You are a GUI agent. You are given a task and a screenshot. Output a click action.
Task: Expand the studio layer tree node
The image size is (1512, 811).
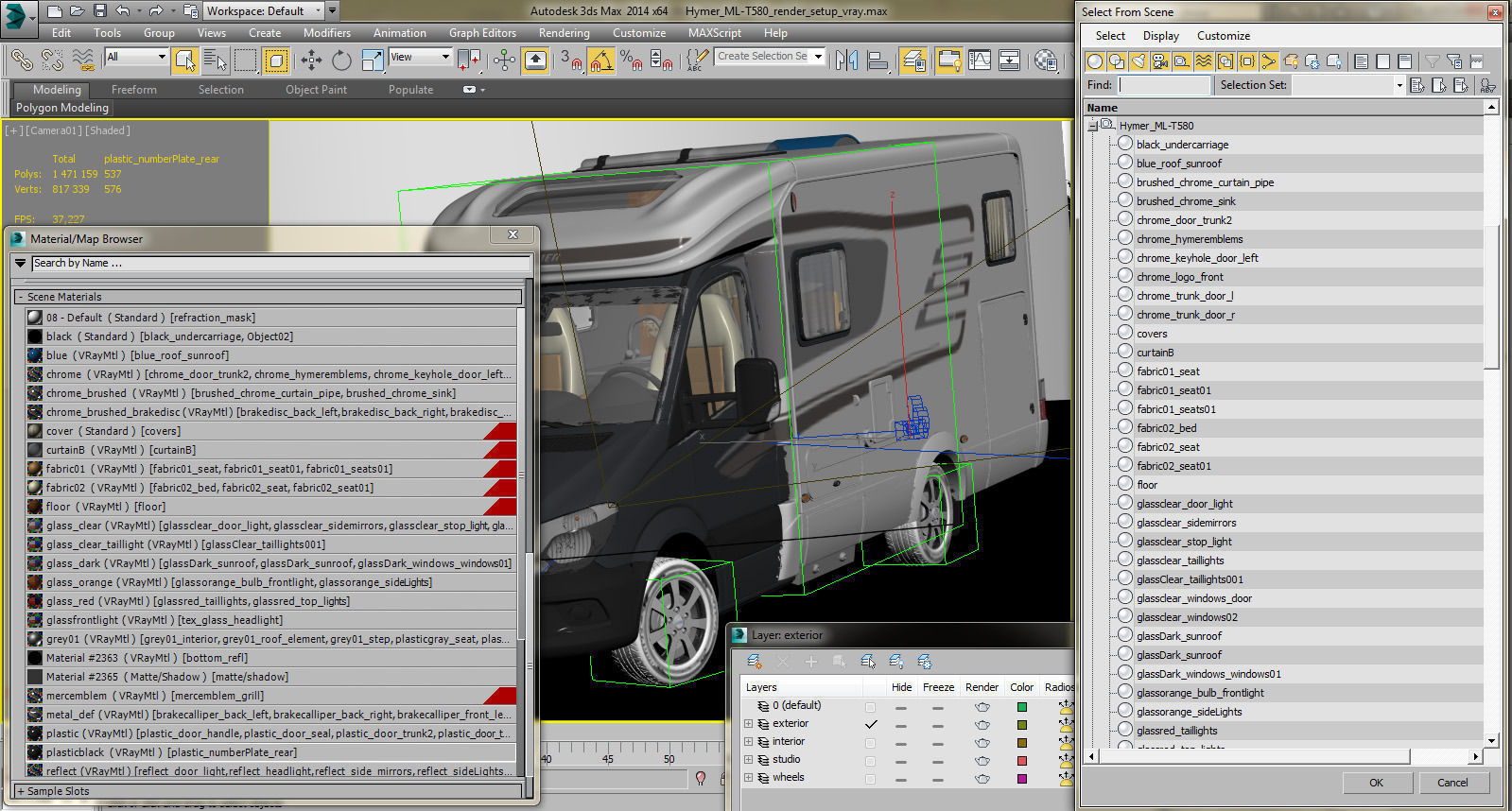[x=749, y=760]
